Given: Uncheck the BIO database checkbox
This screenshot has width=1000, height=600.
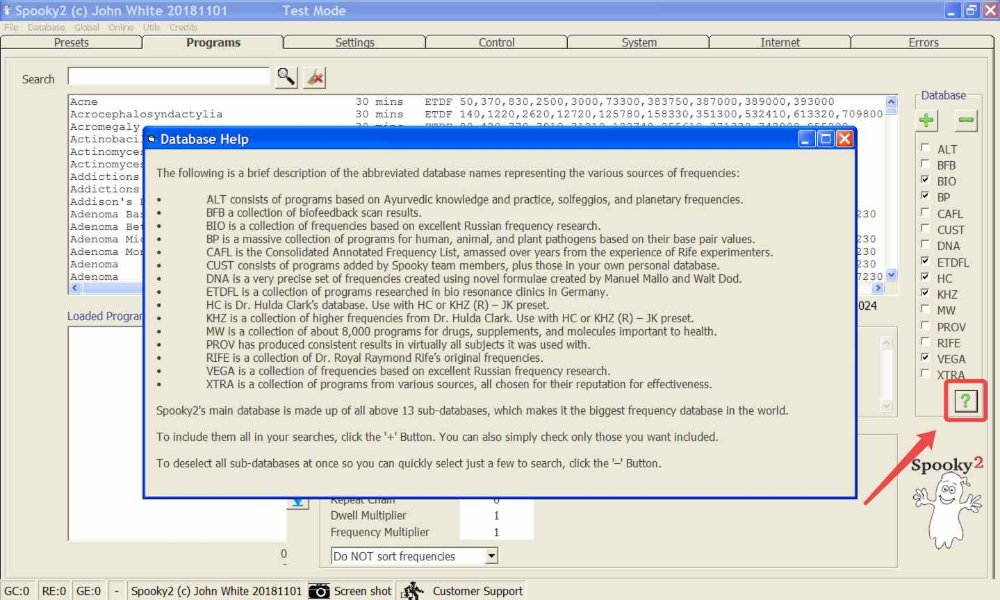Looking at the screenshot, I should click(925, 180).
